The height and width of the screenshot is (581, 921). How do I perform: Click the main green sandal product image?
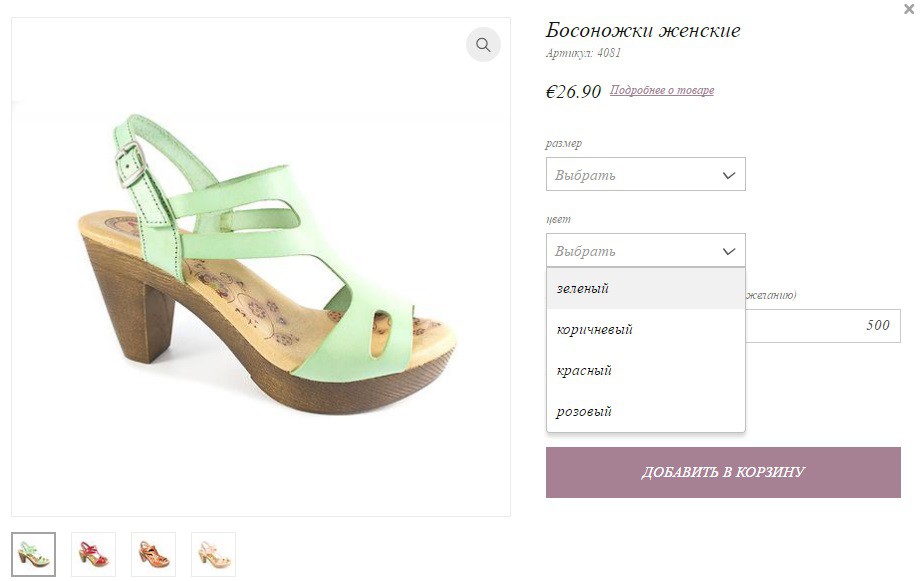[261, 267]
